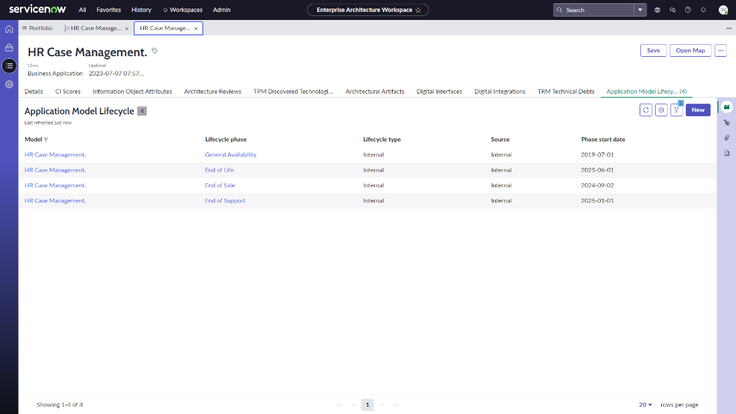Go to last page arrow
Image resolution: width=736 pixels, height=414 pixels.
tap(396, 405)
